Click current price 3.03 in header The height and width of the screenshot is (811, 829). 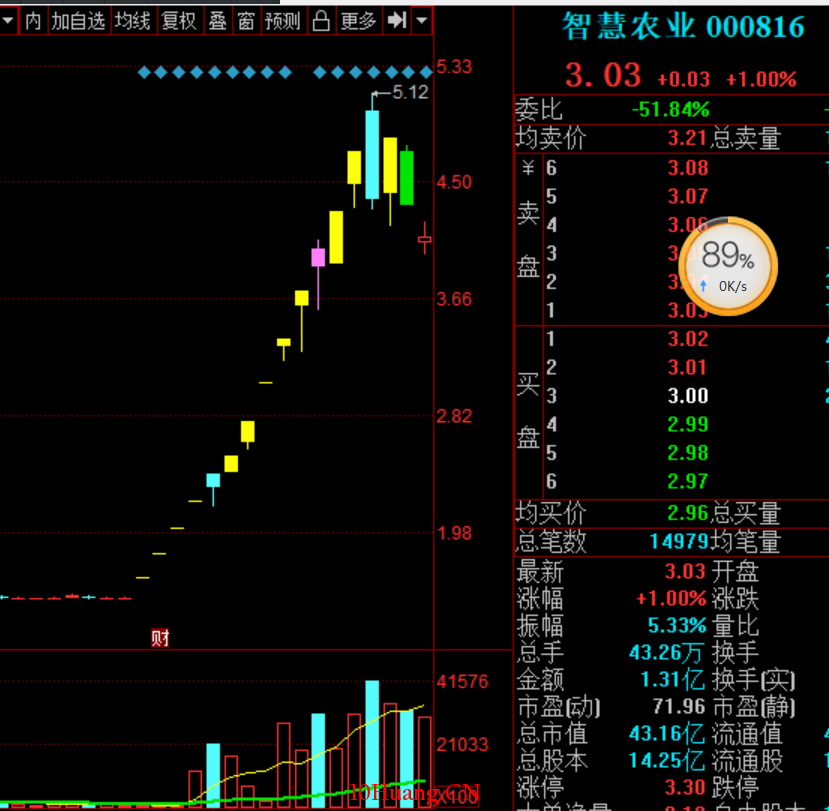click(x=603, y=75)
